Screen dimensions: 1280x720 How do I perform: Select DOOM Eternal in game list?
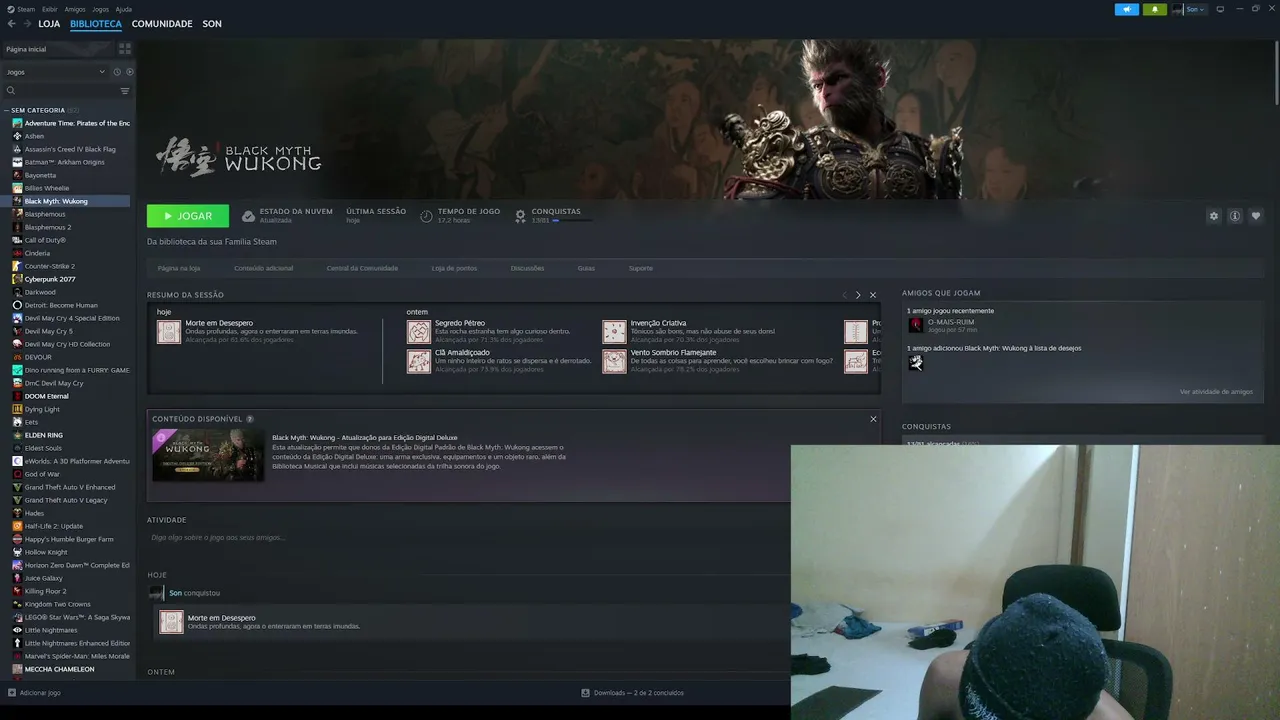(x=46, y=396)
